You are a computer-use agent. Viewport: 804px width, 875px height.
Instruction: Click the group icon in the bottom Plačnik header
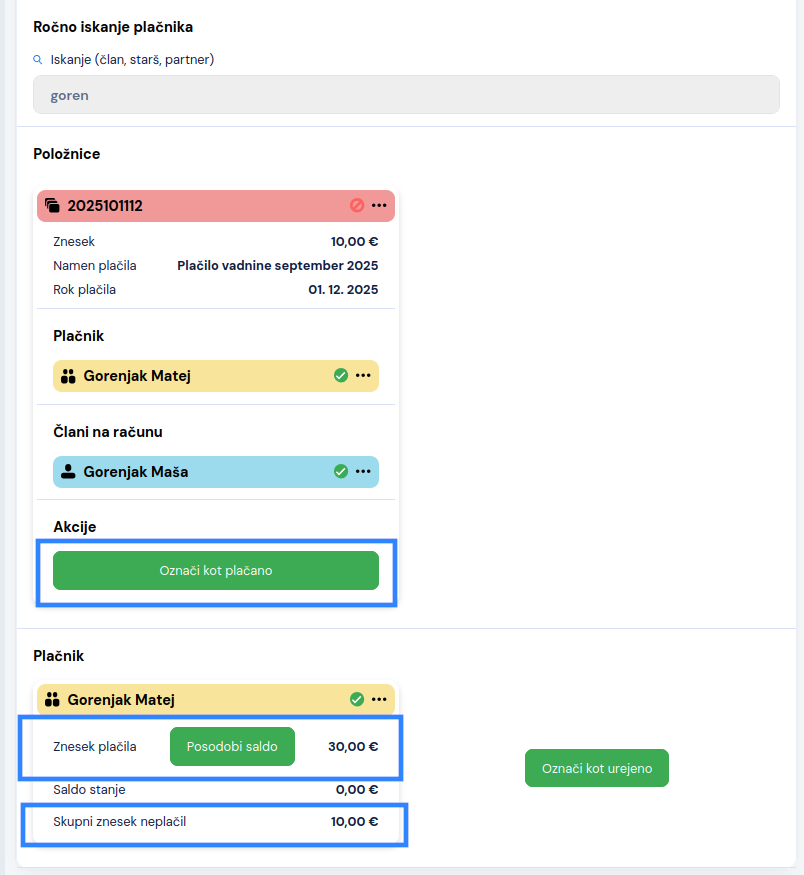pyautogui.click(x=53, y=700)
